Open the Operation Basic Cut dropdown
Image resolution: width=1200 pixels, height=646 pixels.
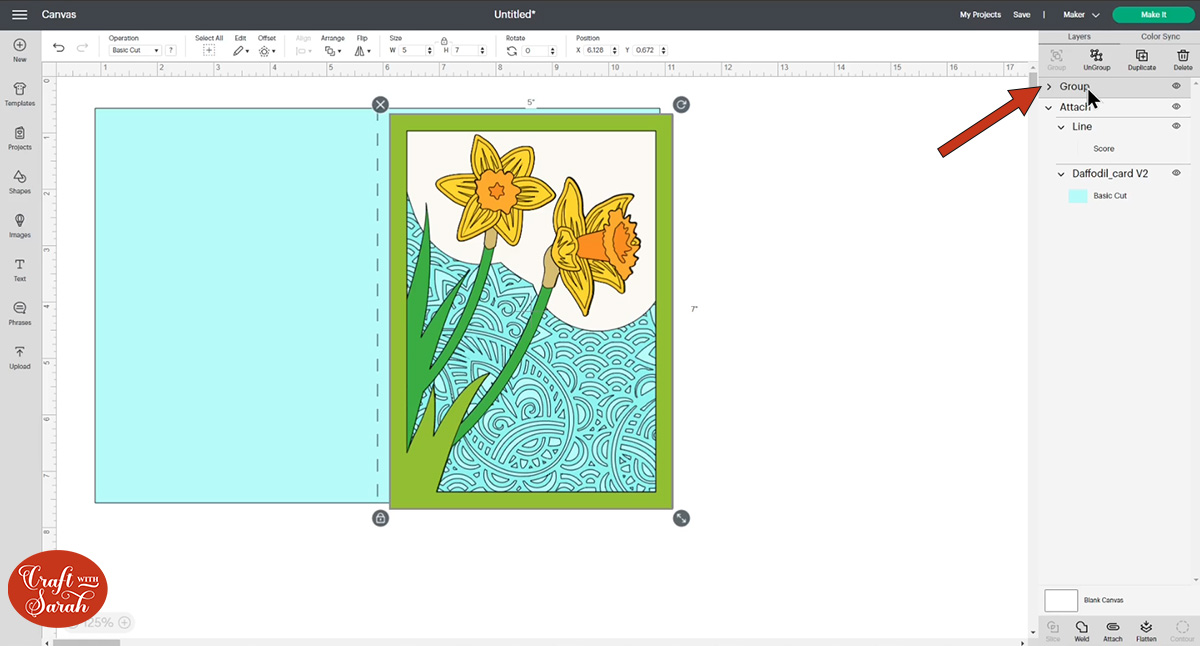[x=135, y=50]
